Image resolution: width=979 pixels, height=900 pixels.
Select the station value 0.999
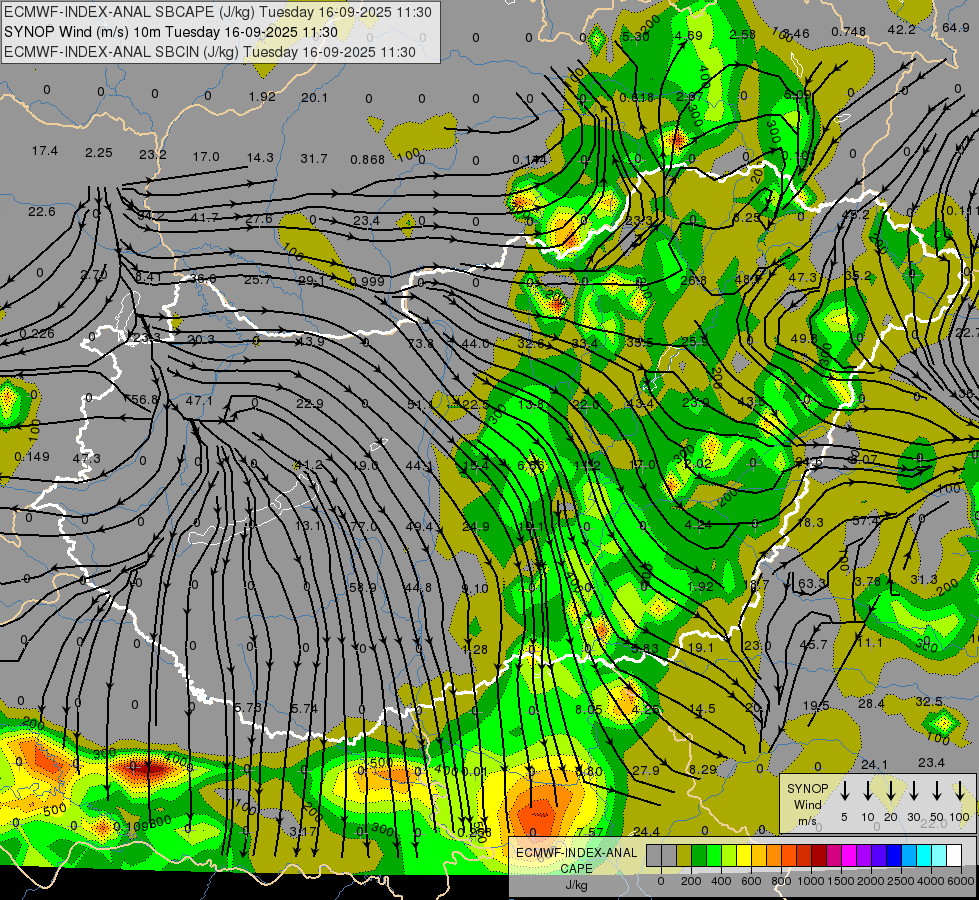367,282
